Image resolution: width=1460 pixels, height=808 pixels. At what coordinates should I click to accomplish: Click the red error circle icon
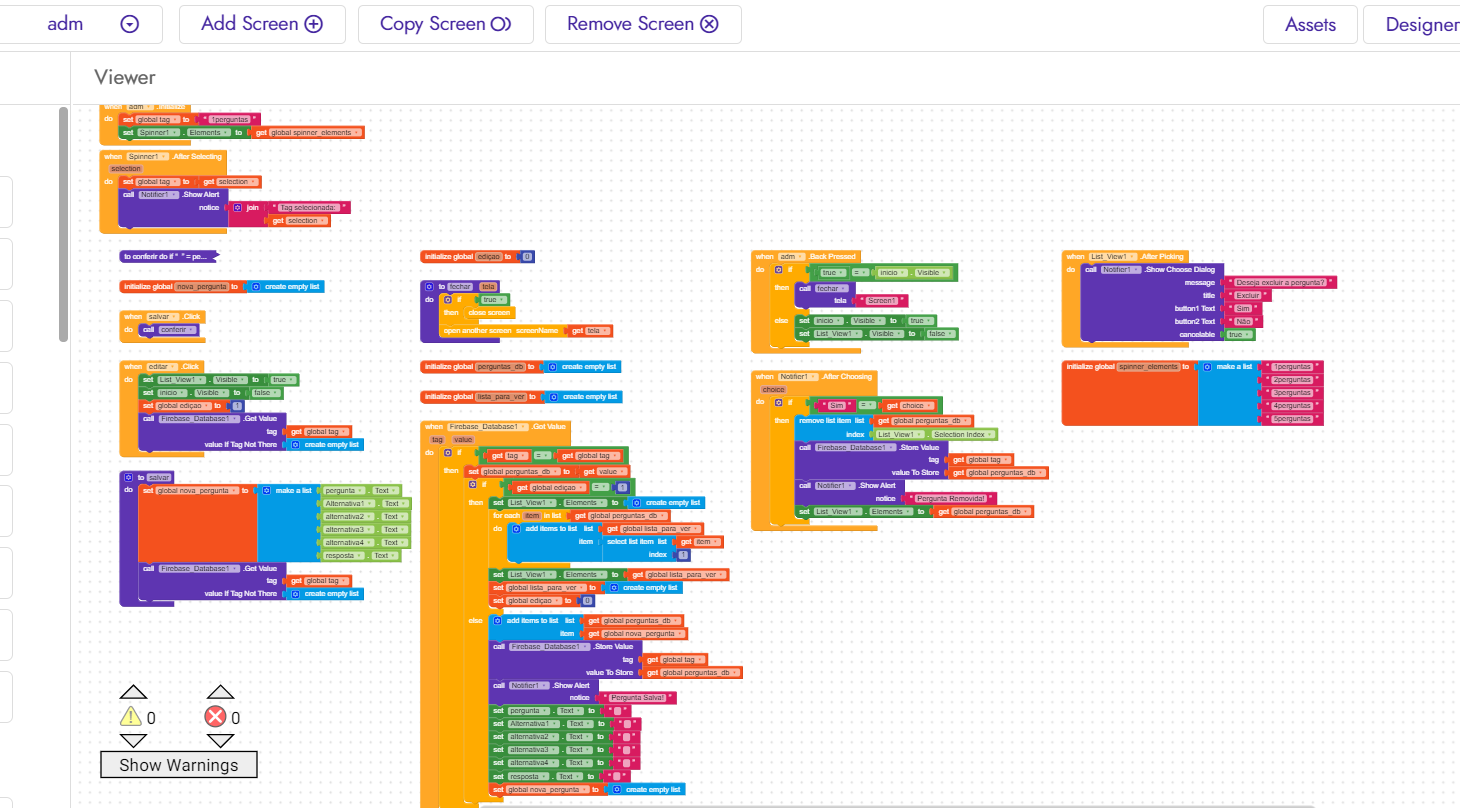215,716
